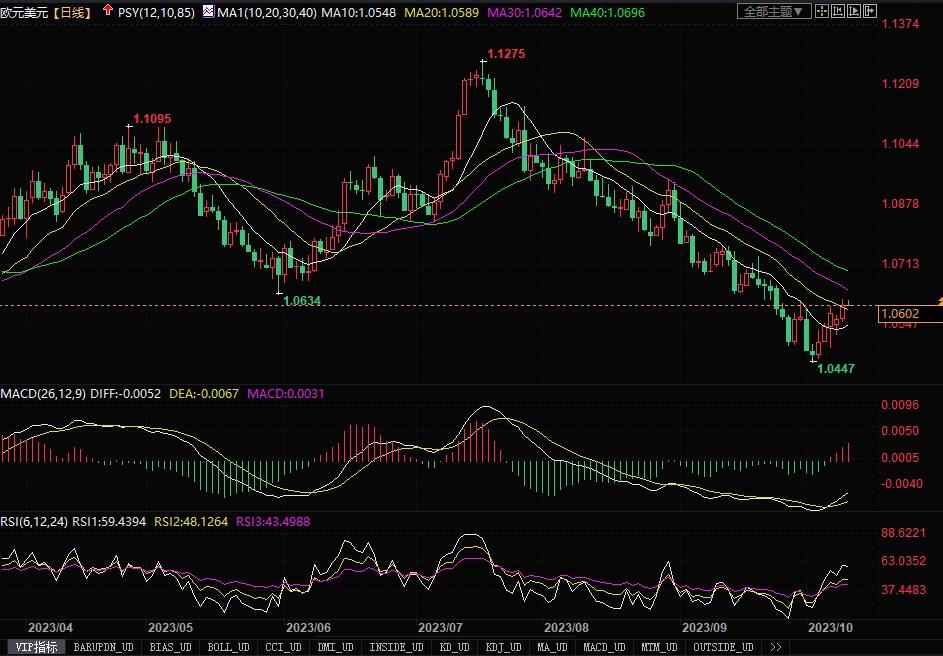Click the DEA:-0.0067 value
The width and height of the screenshot is (943, 656).
pos(204,394)
